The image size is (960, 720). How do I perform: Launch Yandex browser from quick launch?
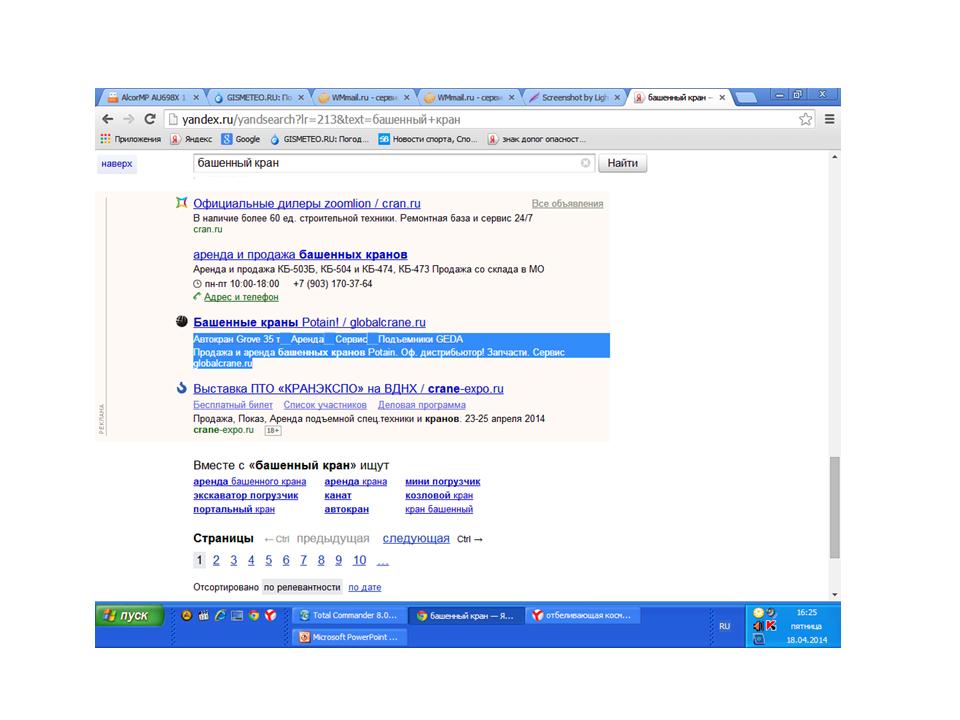270,615
